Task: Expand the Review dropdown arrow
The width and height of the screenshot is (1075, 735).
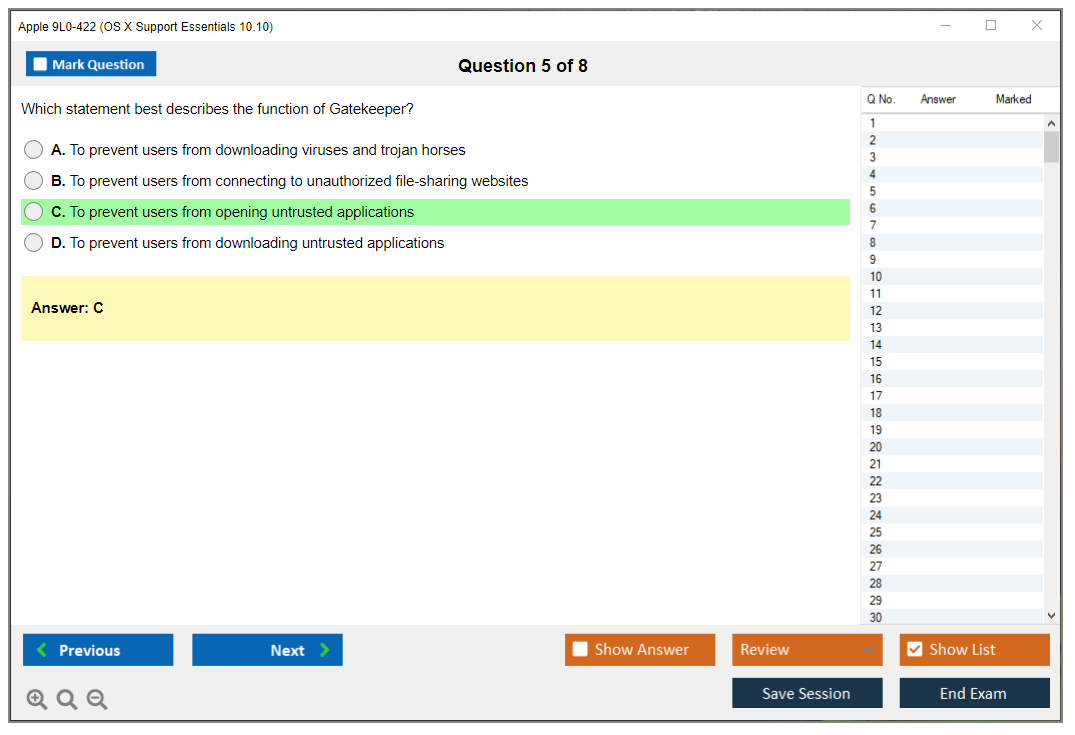Action: (867, 650)
